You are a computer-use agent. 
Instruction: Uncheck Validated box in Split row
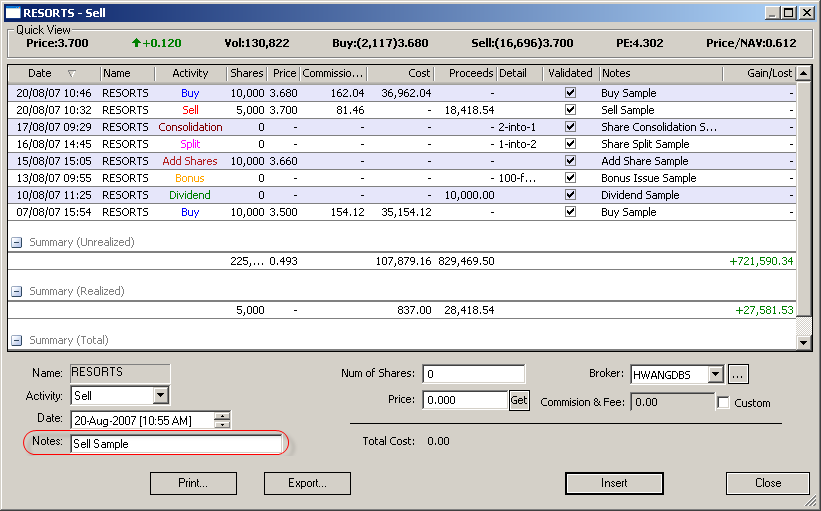pyautogui.click(x=570, y=144)
